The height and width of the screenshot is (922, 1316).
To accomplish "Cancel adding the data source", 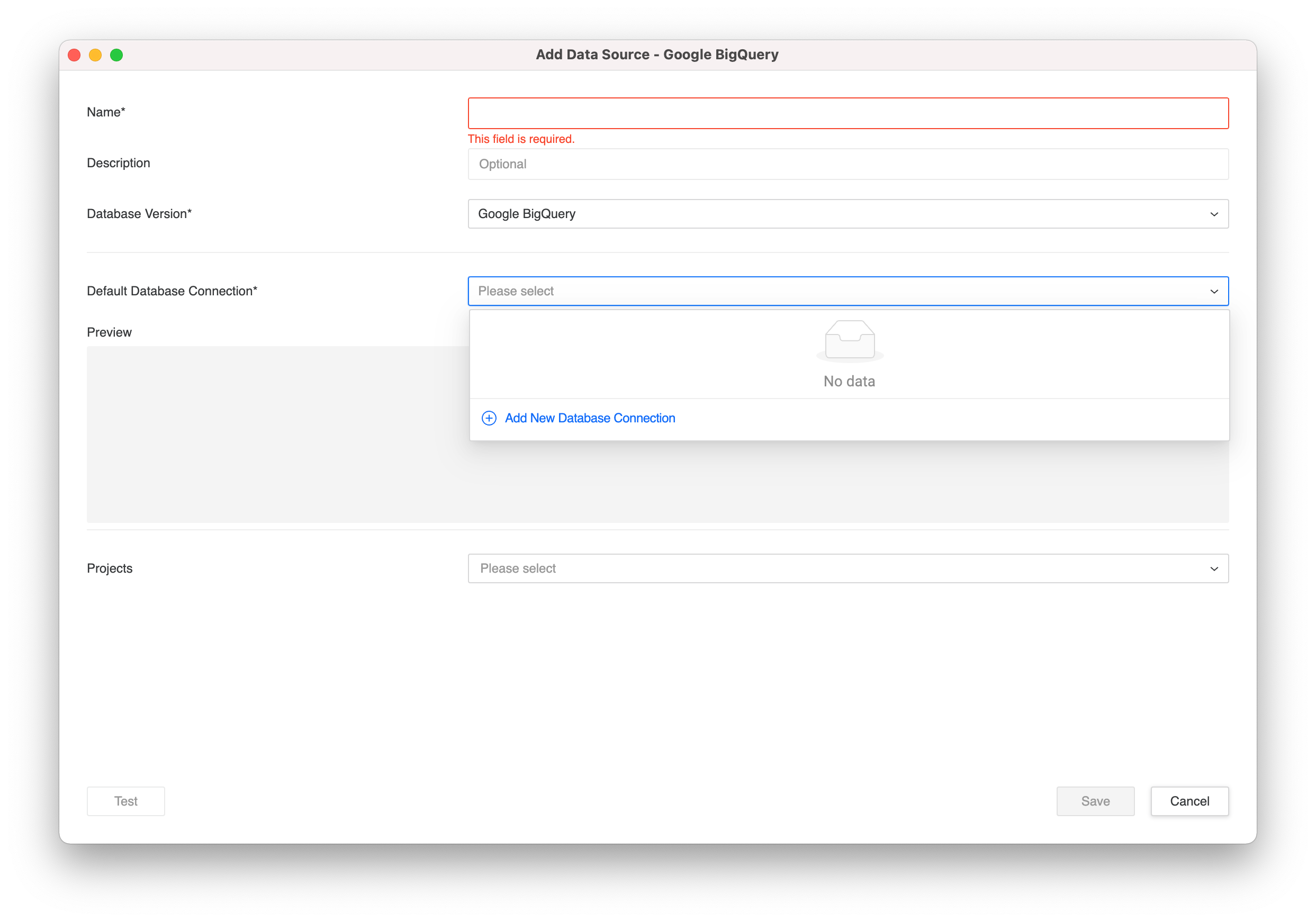I will pyautogui.click(x=1189, y=801).
